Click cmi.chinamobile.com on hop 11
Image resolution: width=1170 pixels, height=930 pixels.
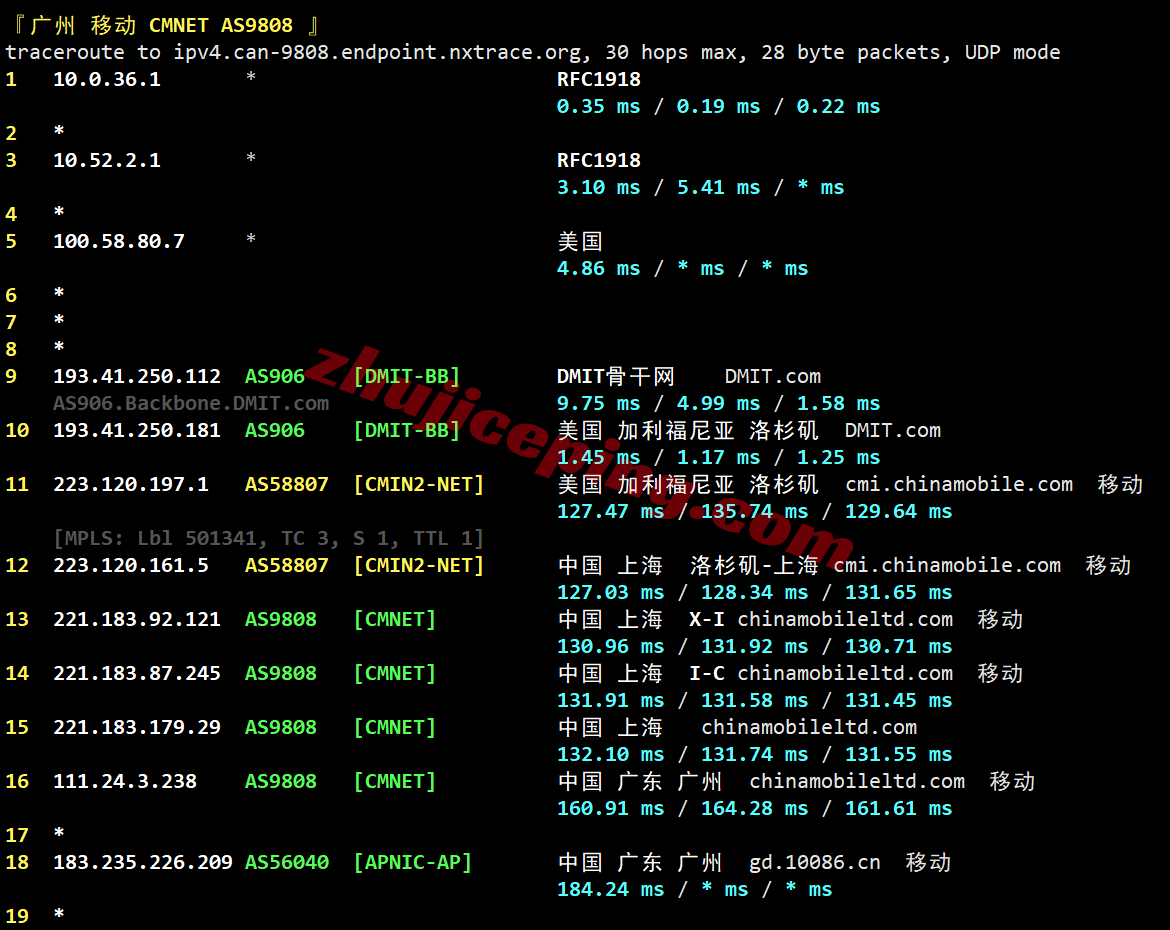click(959, 485)
